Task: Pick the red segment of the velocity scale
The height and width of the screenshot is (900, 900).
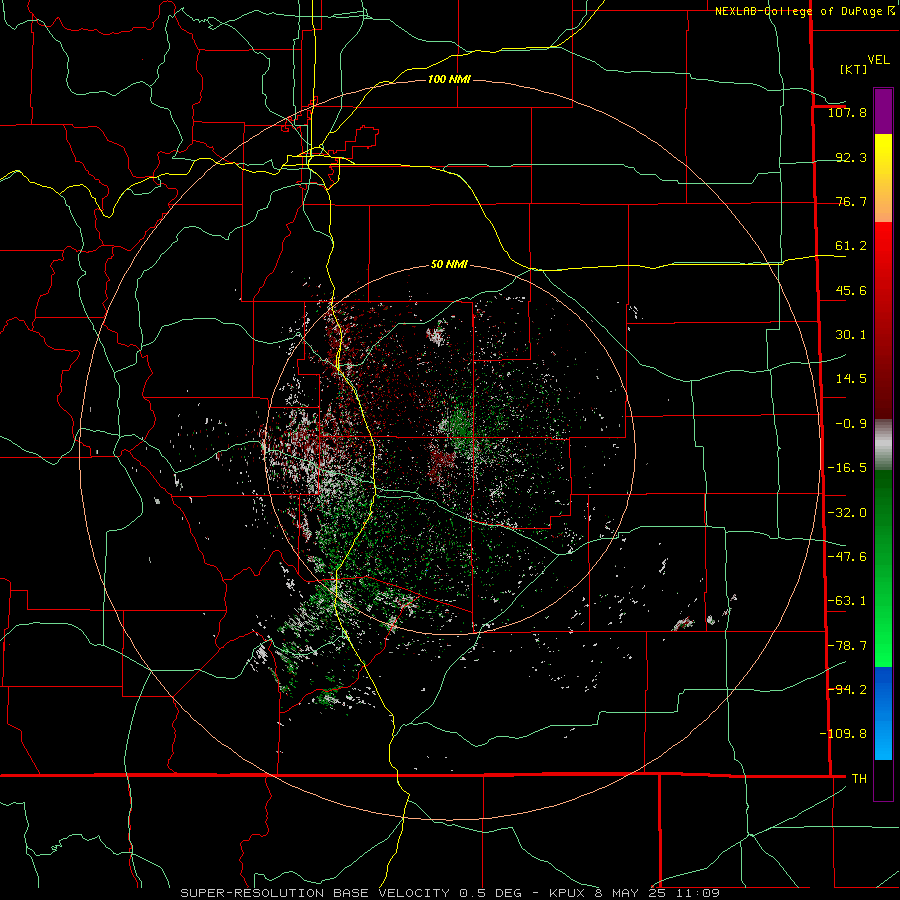Action: pyautogui.click(x=883, y=320)
